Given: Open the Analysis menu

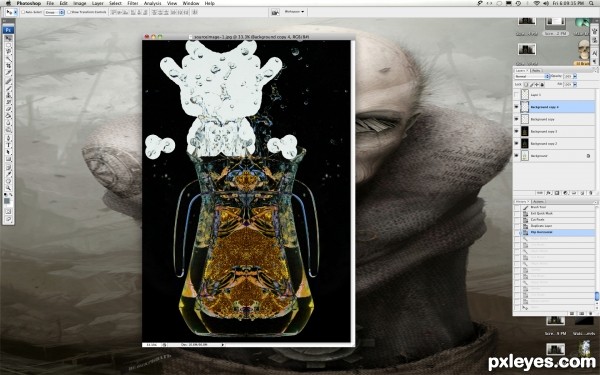Looking at the screenshot, I should [152, 3].
